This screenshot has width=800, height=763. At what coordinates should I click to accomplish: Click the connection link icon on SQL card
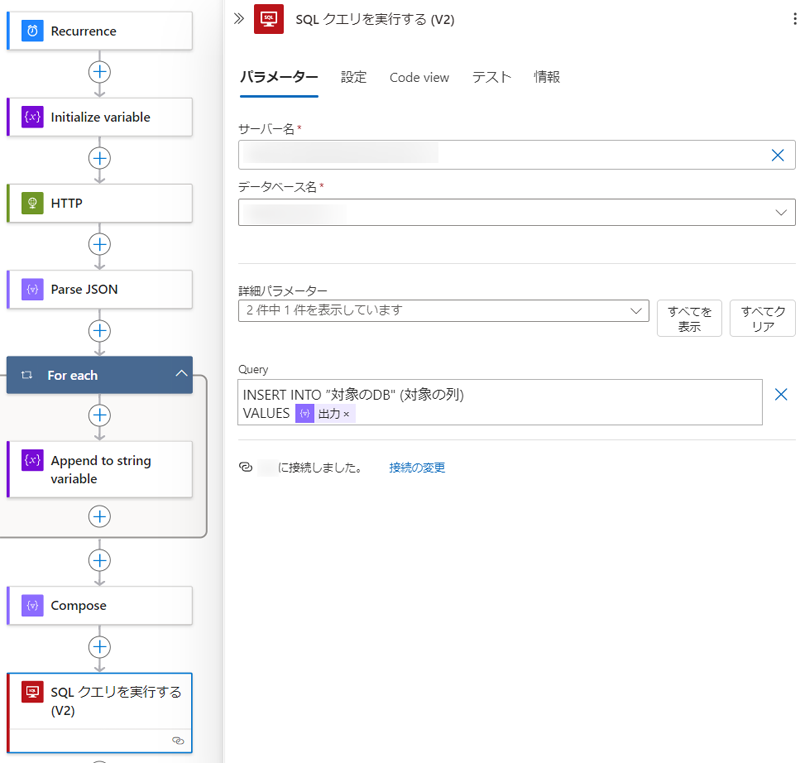[x=178, y=741]
